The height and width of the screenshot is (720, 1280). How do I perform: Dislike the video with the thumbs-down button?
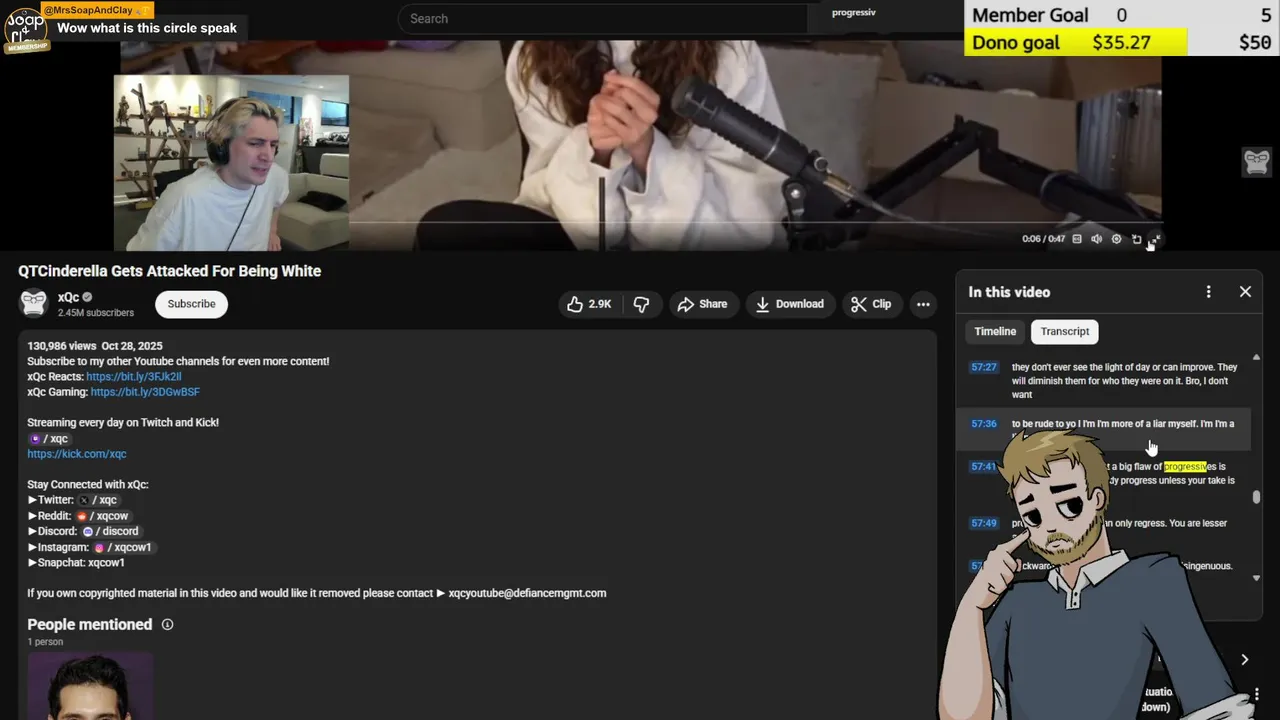click(x=642, y=304)
